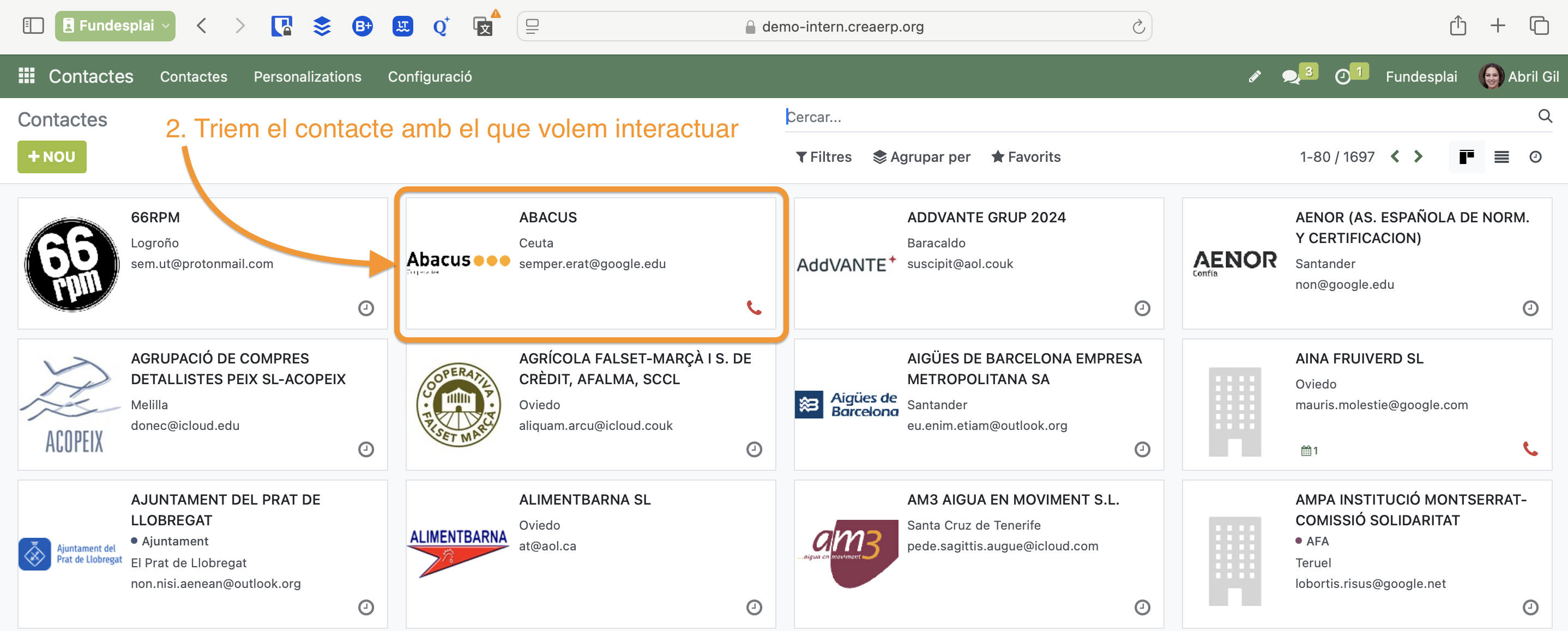
Task: Switch to list view
Action: [1501, 157]
